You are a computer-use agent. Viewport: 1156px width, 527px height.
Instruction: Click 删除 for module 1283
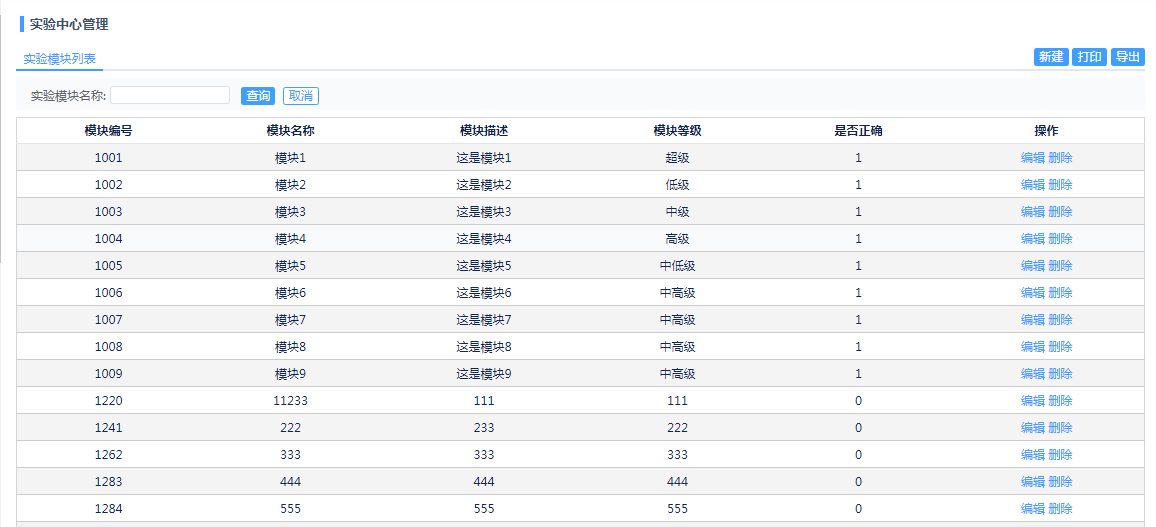1060,482
